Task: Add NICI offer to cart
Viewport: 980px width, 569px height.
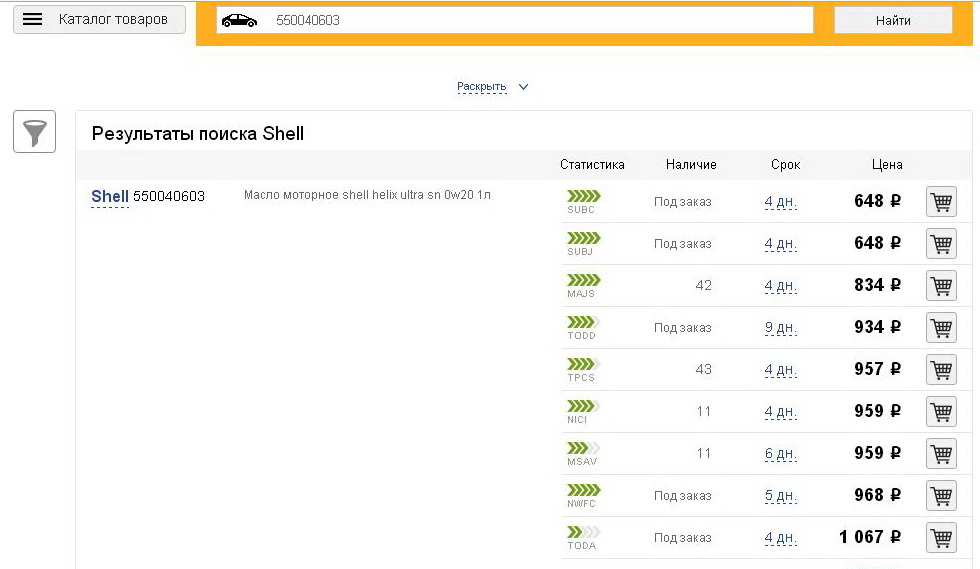Action: point(941,411)
